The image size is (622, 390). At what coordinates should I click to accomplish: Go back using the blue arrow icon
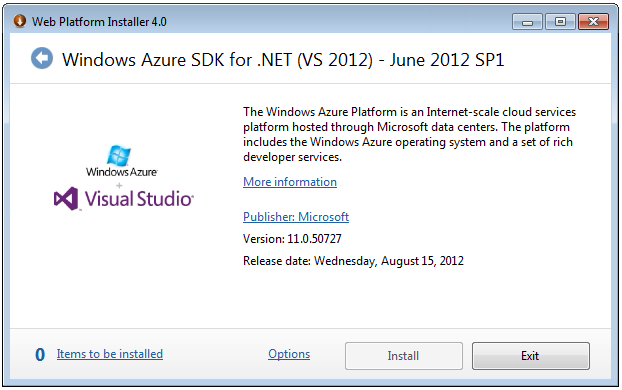[42, 58]
